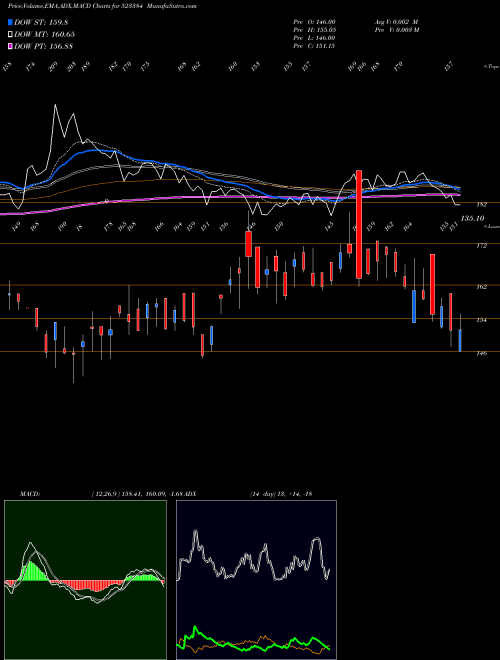Click the 172 price axis label
This screenshot has width=500, height=660.
coord(481,246)
